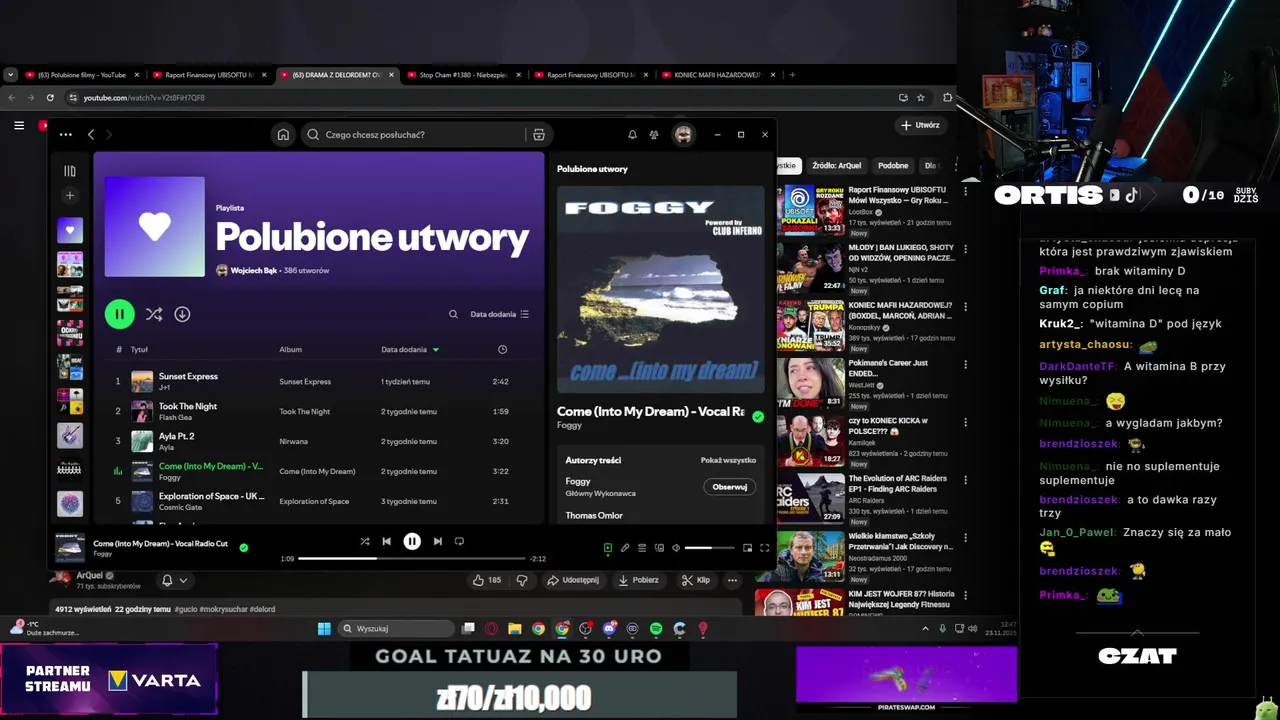Show lyrics with the microphone icon
Viewport: 1280px width, 720px height.
click(625, 548)
